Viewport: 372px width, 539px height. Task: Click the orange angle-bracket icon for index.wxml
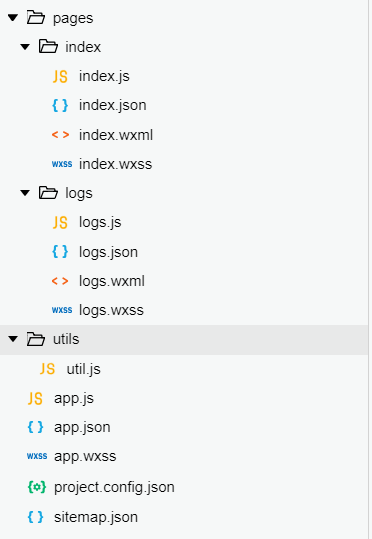[x=61, y=135]
